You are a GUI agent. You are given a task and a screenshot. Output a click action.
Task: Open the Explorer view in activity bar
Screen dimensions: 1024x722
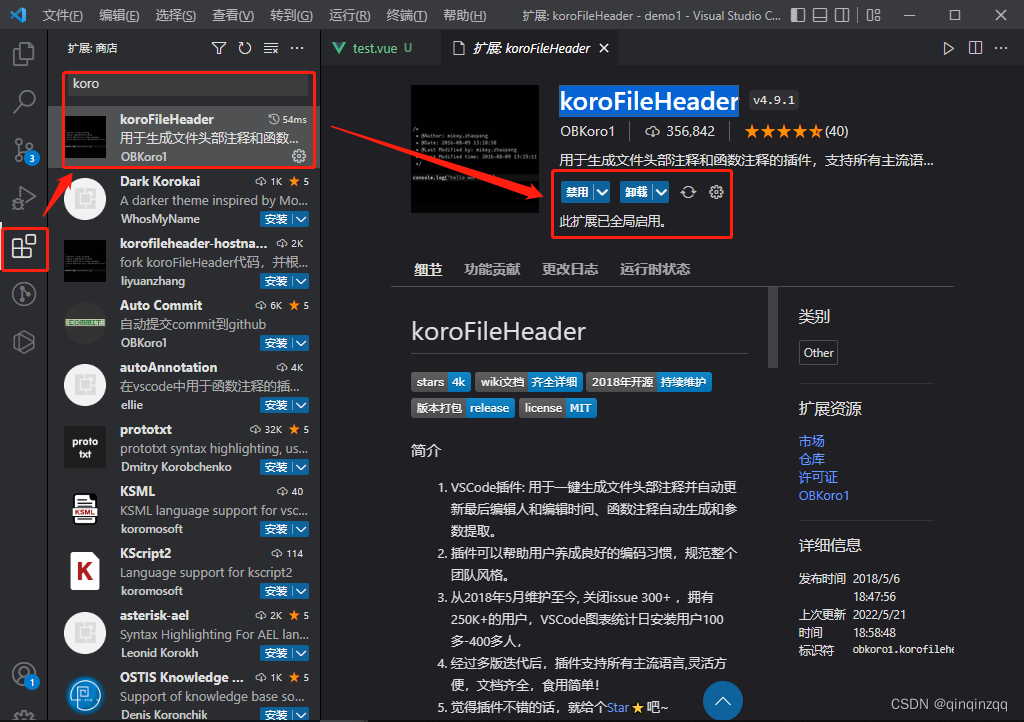[24, 54]
